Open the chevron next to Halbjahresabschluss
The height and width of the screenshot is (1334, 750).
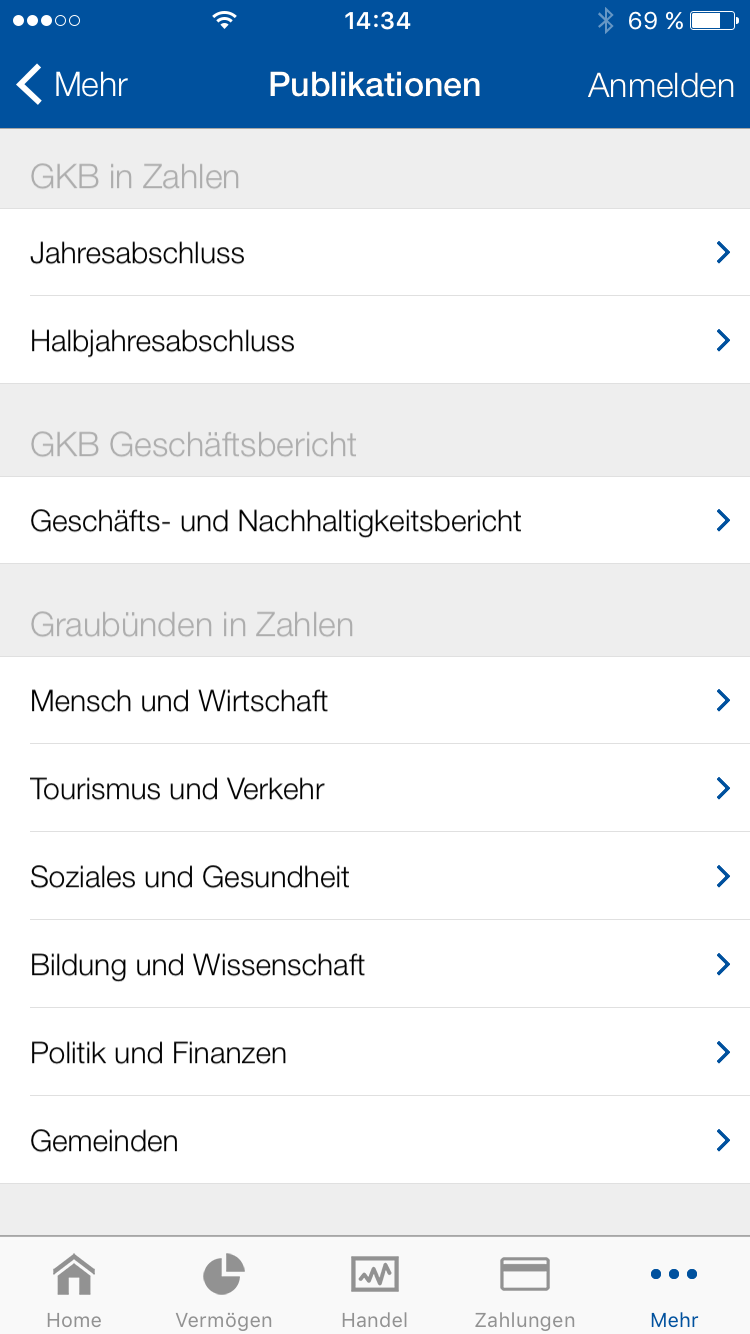723,341
